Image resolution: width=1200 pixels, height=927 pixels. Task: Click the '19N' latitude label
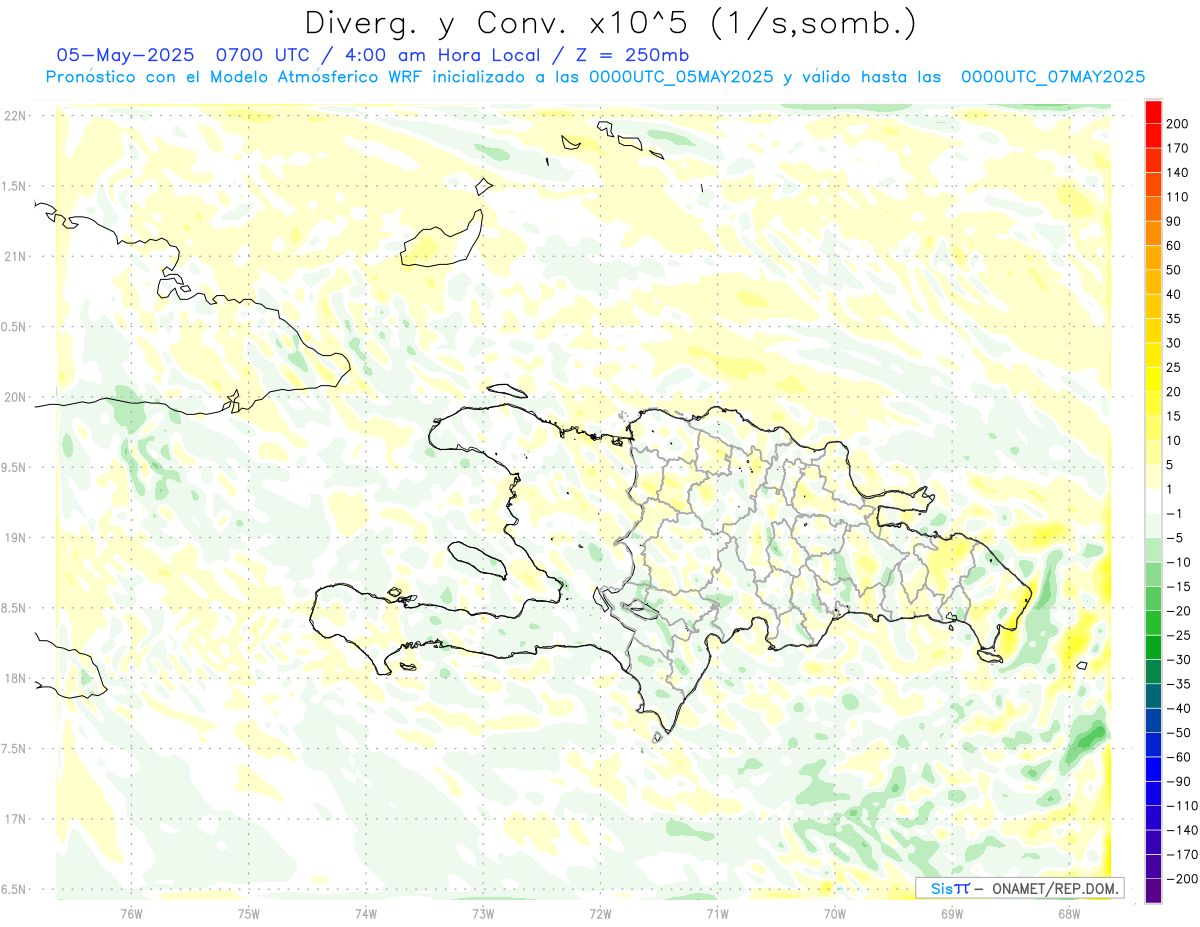point(15,538)
